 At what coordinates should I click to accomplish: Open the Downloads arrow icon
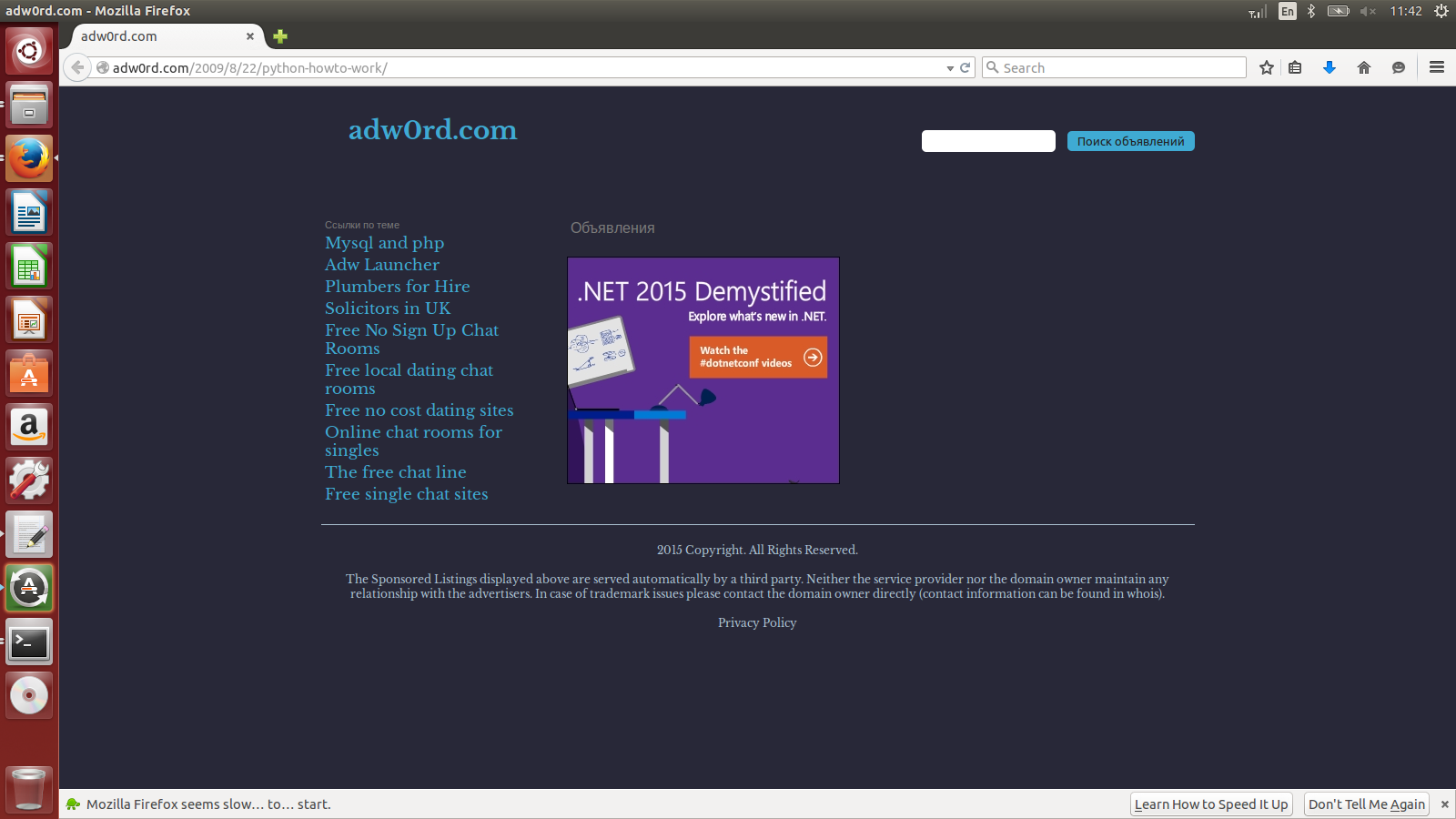1330,67
